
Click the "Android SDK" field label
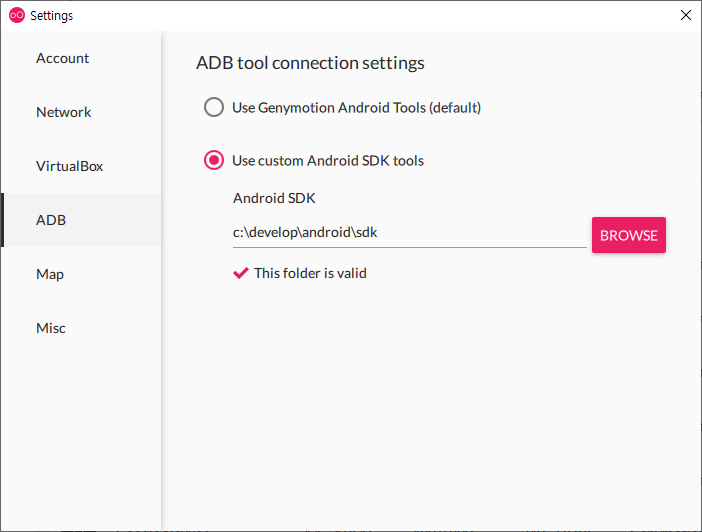pyautogui.click(x=274, y=198)
